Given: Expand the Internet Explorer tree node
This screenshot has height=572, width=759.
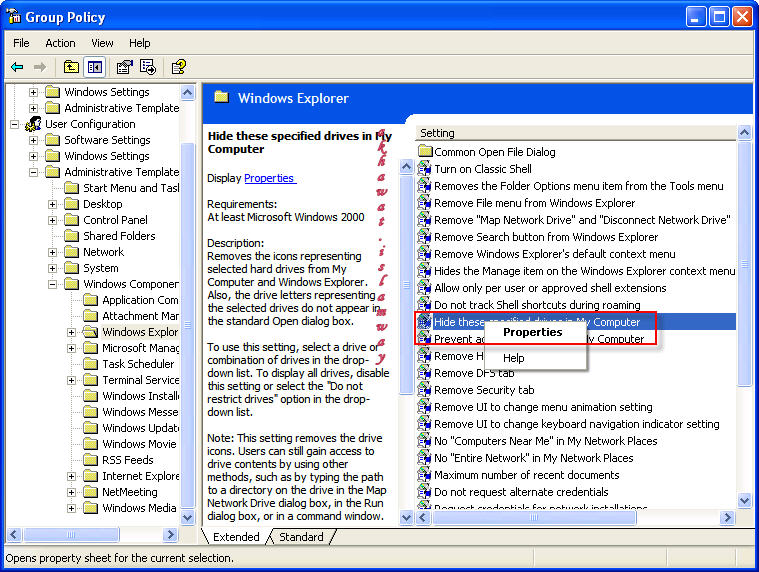Looking at the screenshot, I should pyautogui.click(x=71, y=476).
